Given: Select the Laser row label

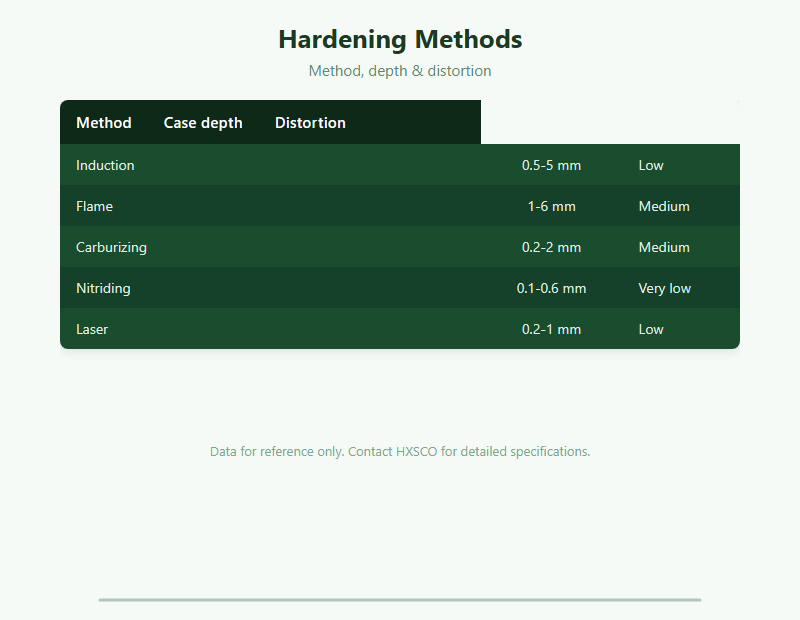Looking at the screenshot, I should [92, 329].
